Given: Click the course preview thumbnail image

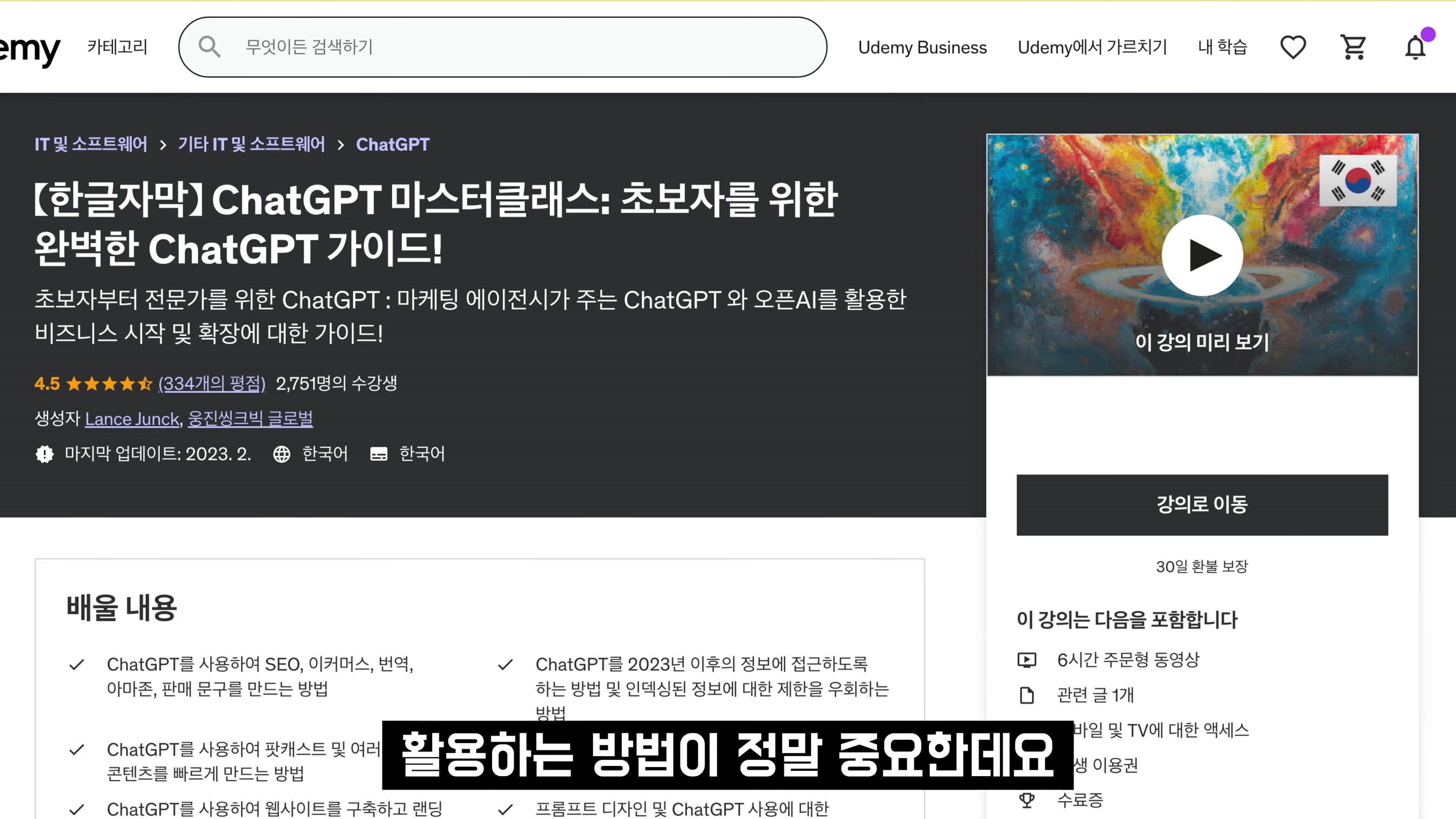Looking at the screenshot, I should point(1202,255).
